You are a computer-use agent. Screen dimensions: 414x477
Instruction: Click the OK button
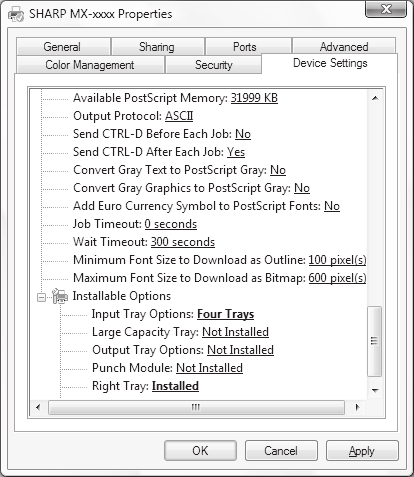(200, 451)
